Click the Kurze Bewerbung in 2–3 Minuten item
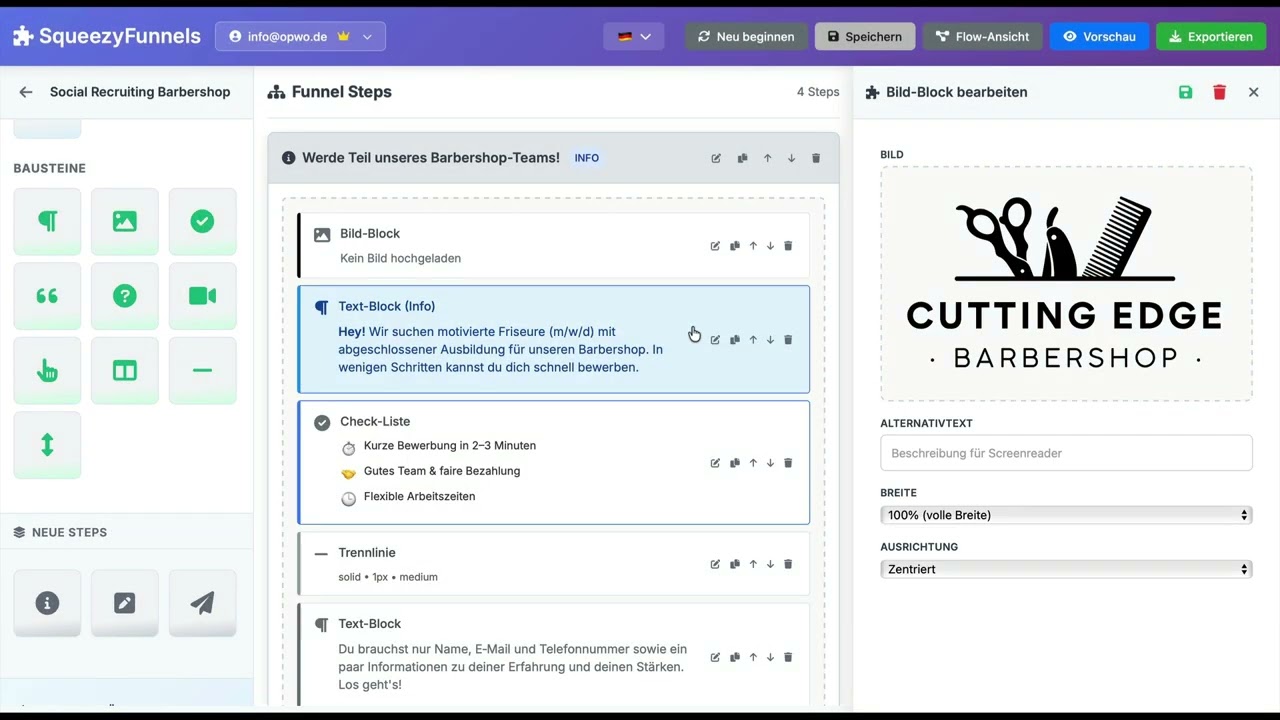The height and width of the screenshot is (720, 1280). point(450,446)
